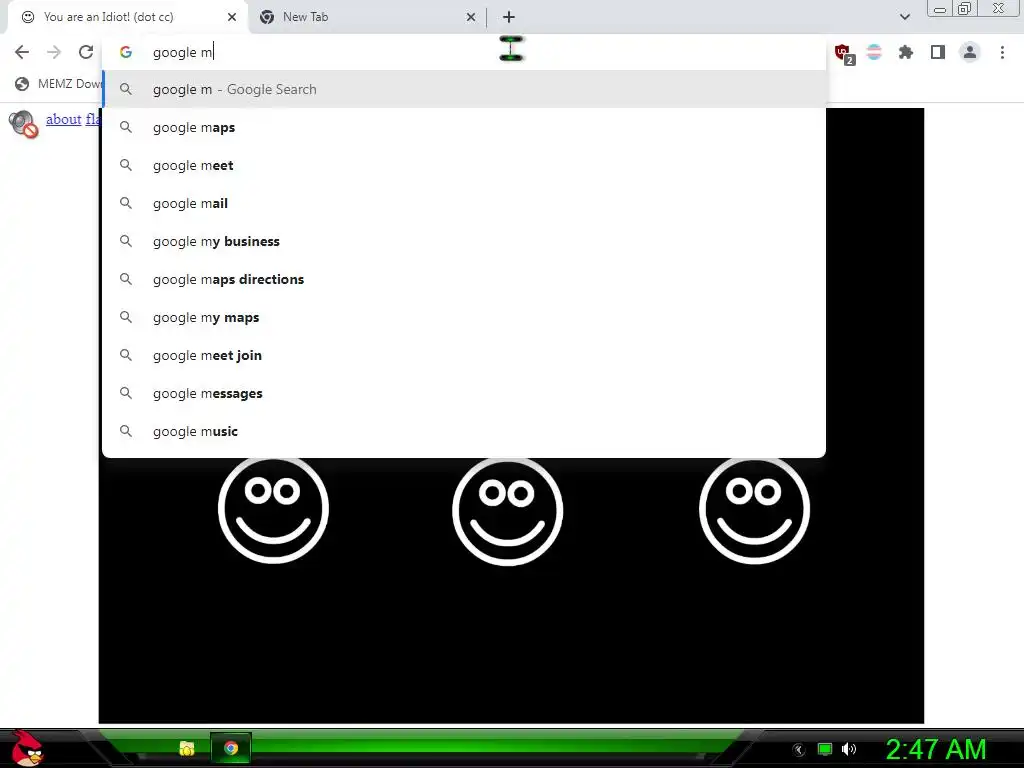Screen dimensions: 1024x768
Task: Open the MEMZ Download bookmark
Action: 58,84
